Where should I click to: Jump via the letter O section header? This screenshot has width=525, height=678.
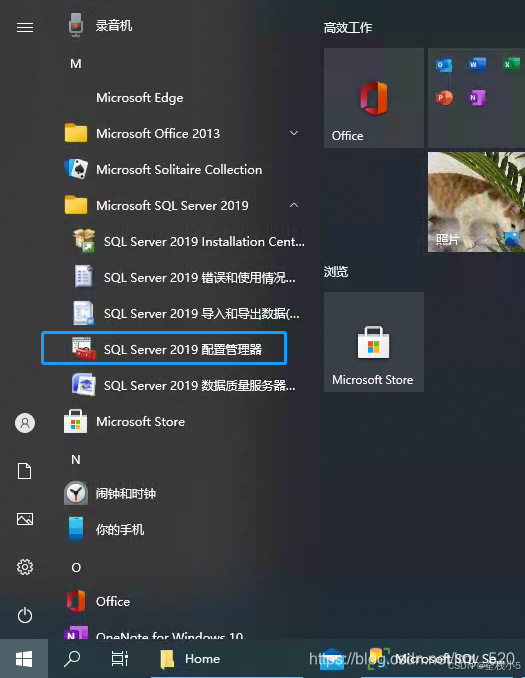point(76,568)
